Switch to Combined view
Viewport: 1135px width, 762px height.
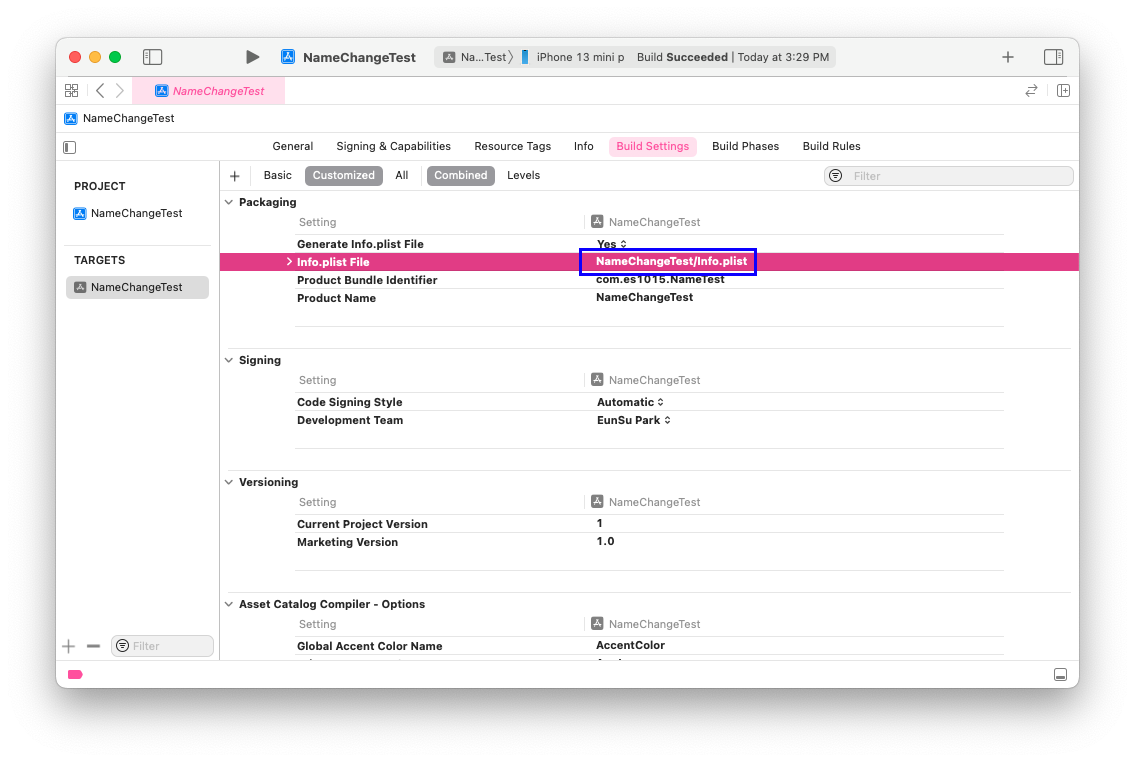(460, 175)
